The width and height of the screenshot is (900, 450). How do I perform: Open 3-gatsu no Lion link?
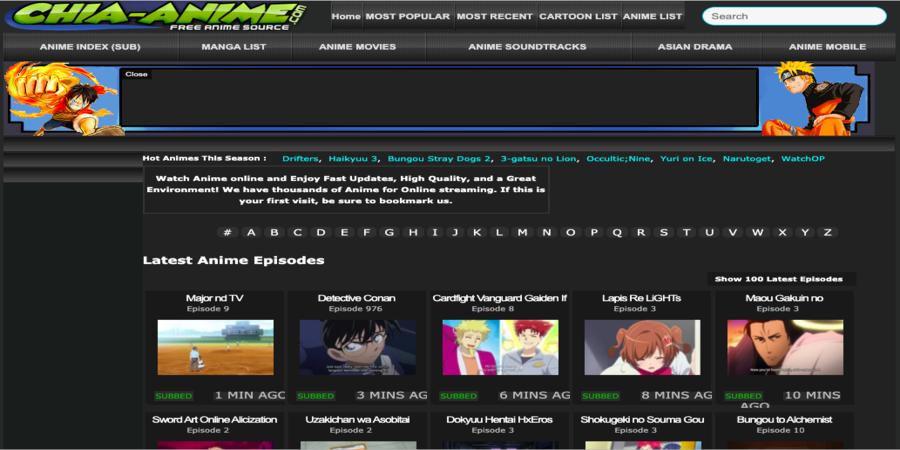pos(538,158)
